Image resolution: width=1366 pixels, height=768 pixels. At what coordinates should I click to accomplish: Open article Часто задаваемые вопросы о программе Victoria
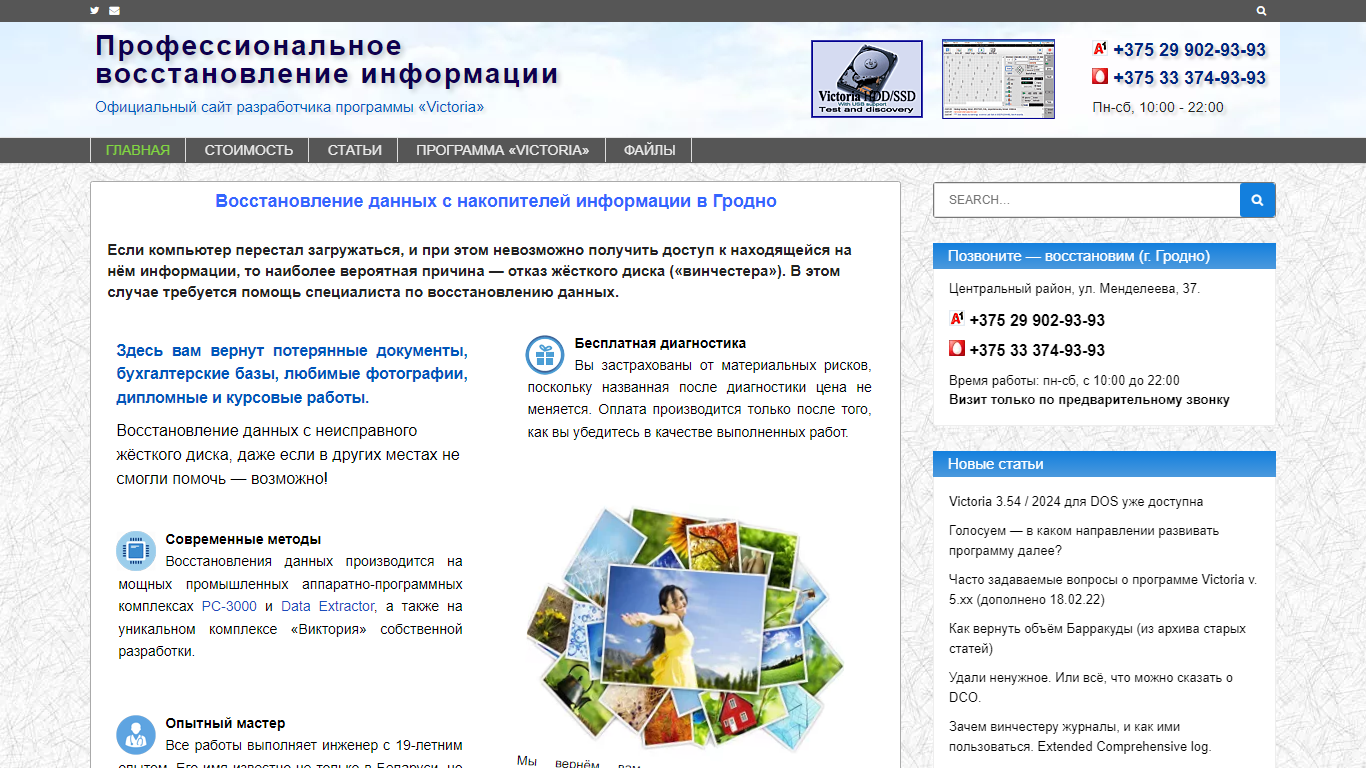coord(1103,590)
